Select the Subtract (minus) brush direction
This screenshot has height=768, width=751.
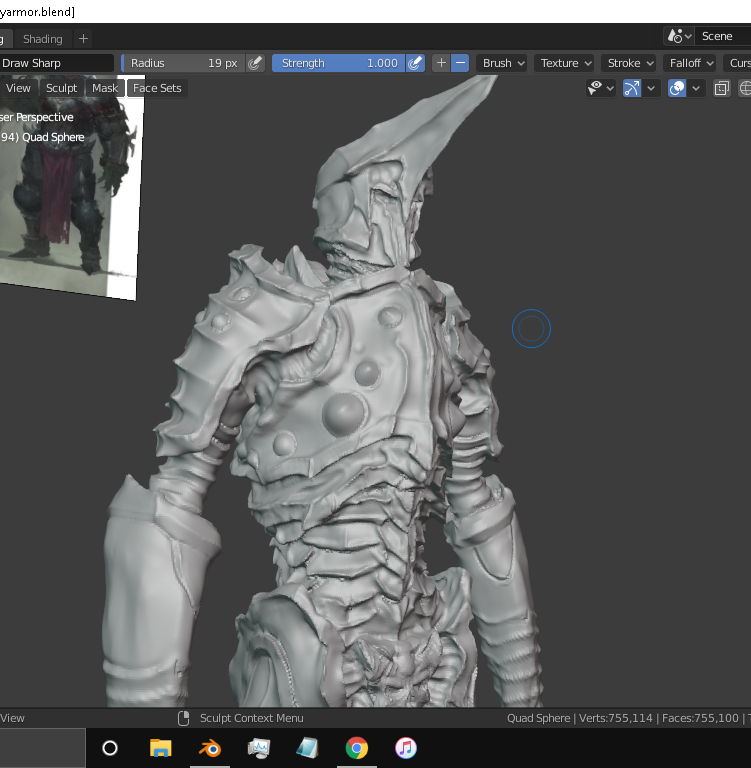tap(460, 63)
